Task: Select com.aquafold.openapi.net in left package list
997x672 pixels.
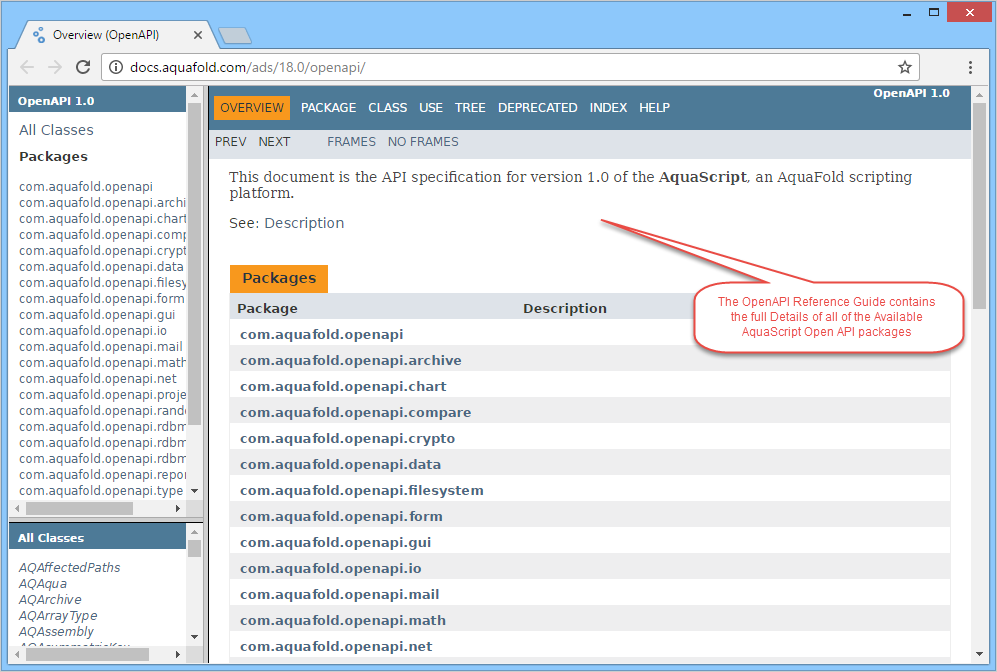Action: 98,379
